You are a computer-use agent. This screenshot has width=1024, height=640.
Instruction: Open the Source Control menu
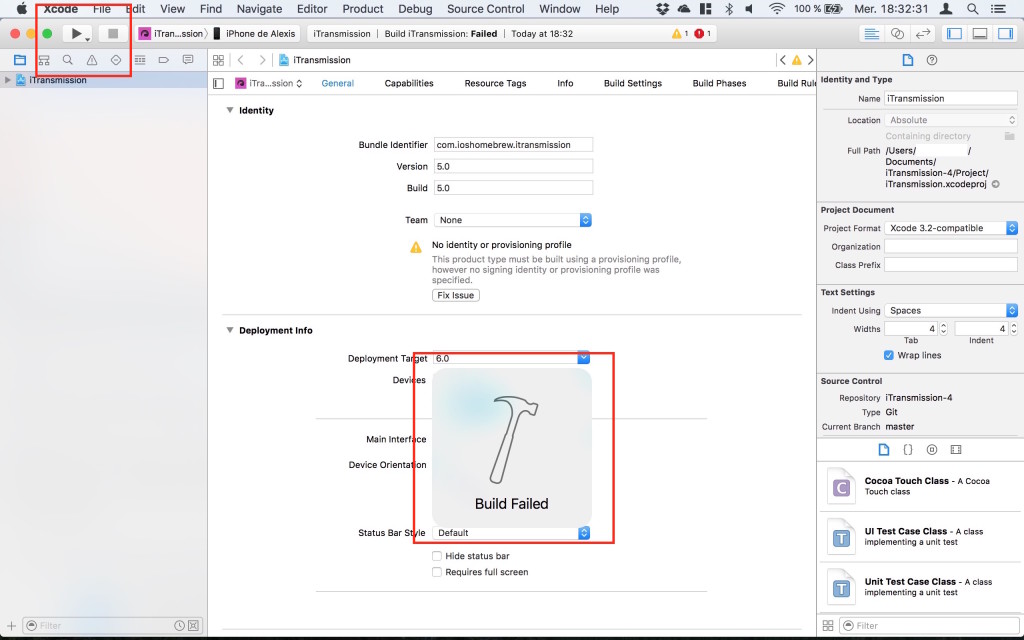pyautogui.click(x=486, y=9)
